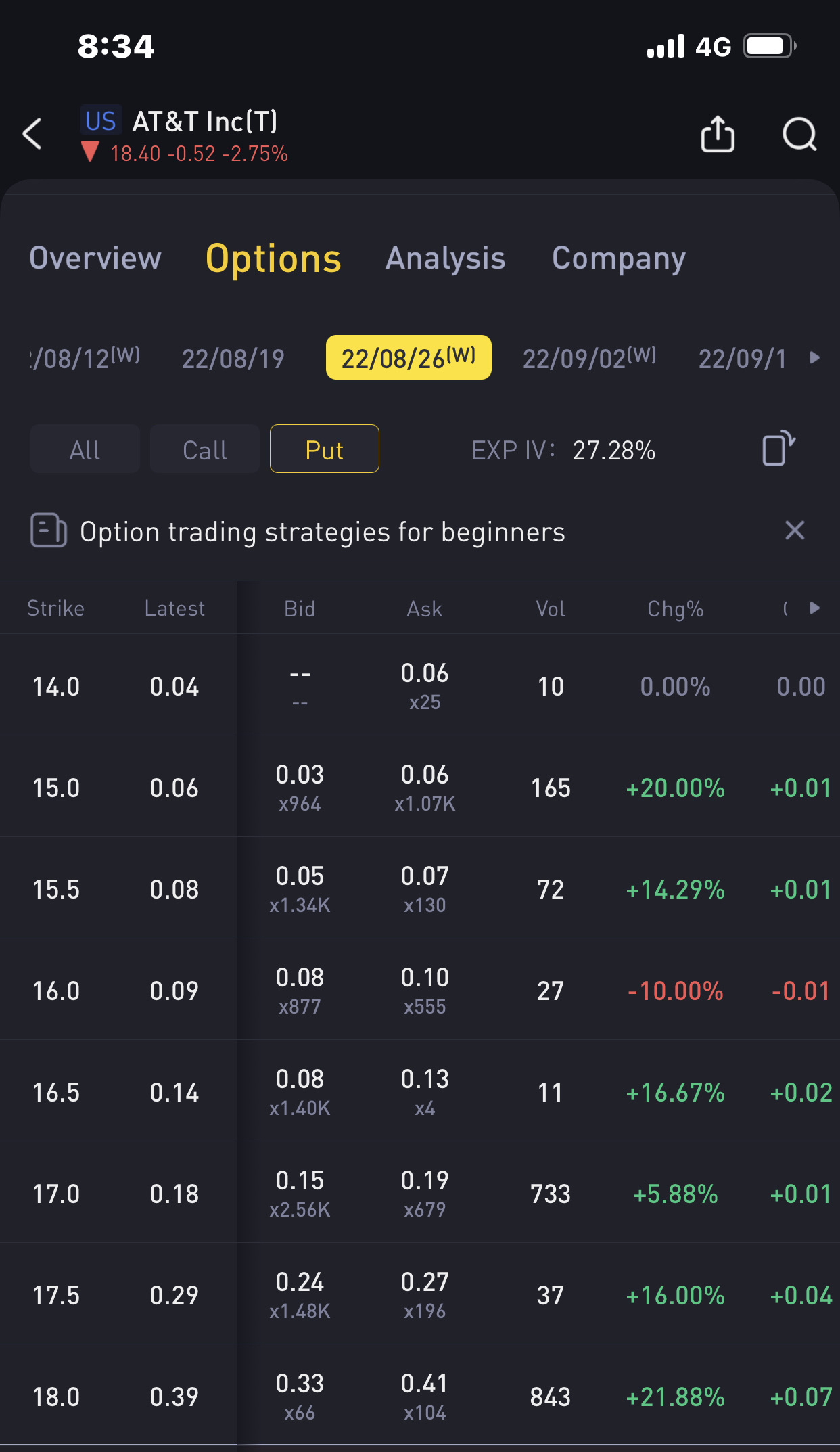Open the Analysis tab
840x1452 pixels.
(445, 258)
